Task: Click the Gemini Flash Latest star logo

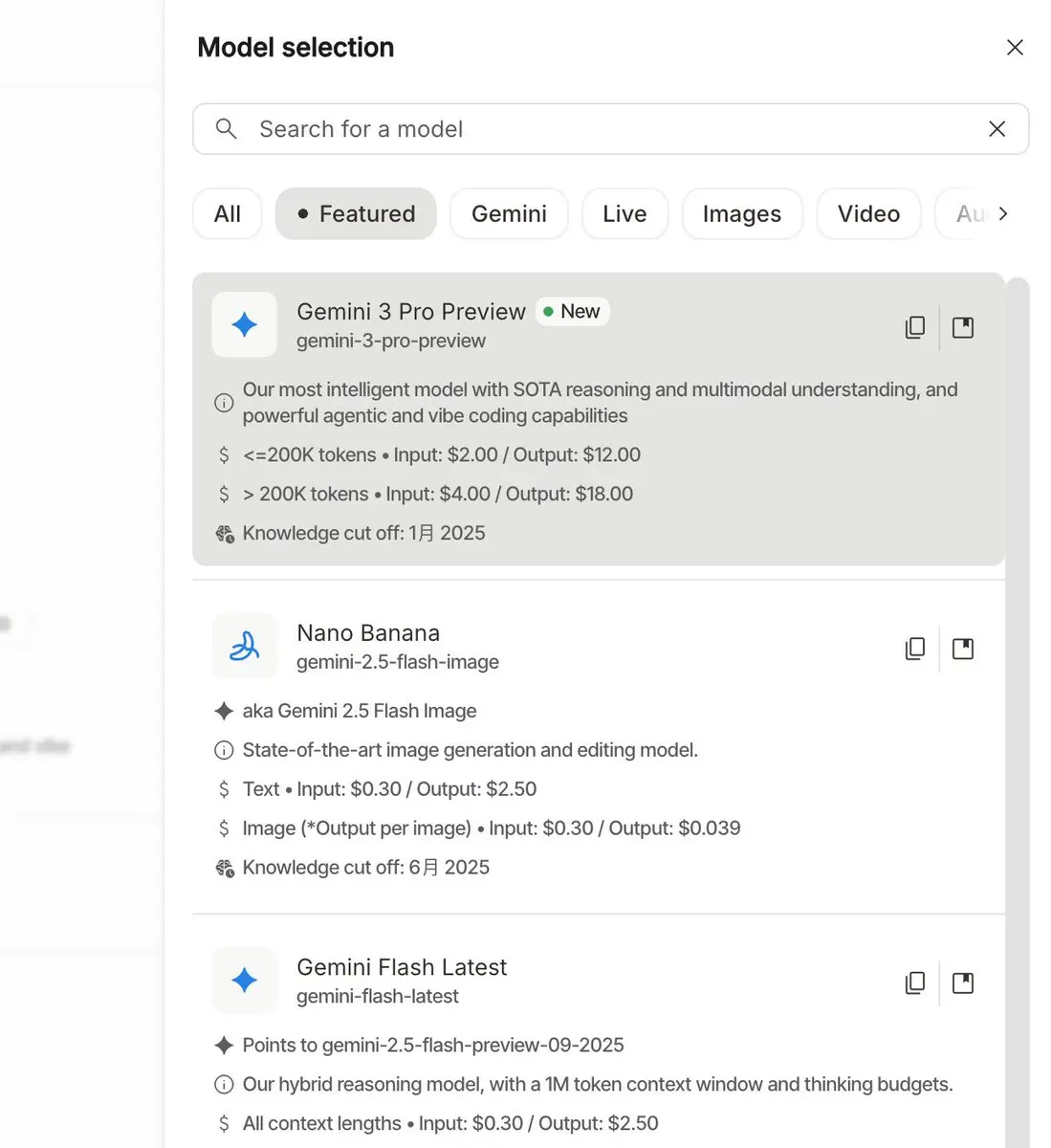Action: (244, 980)
